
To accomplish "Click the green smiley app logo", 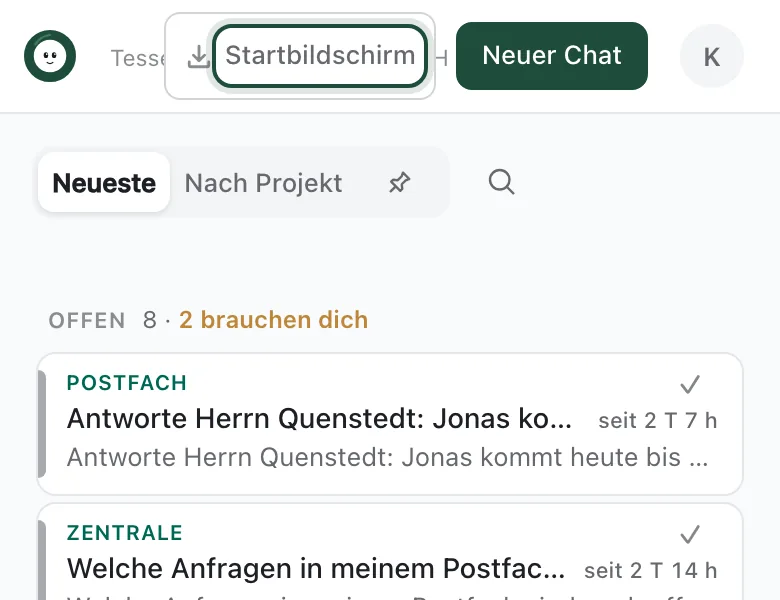I will [x=50, y=56].
